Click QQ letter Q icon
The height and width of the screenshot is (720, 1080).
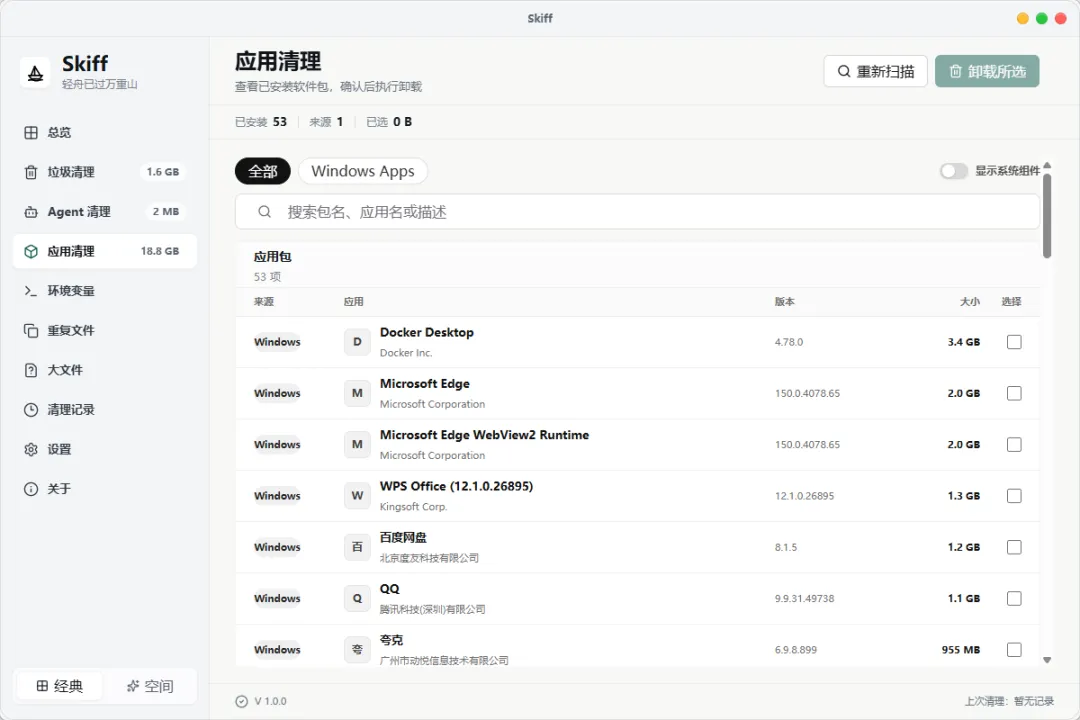(x=357, y=598)
